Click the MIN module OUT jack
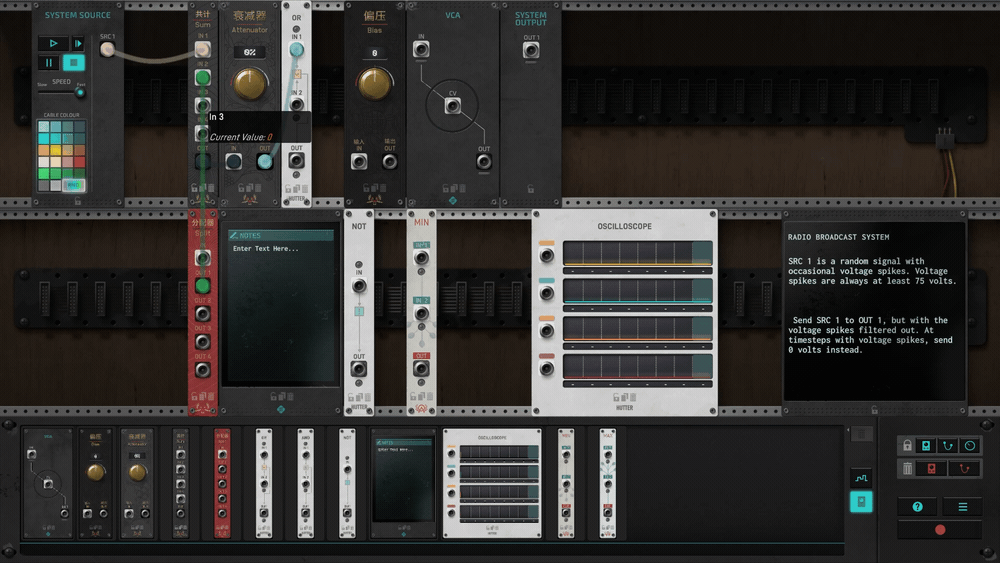 click(x=421, y=369)
